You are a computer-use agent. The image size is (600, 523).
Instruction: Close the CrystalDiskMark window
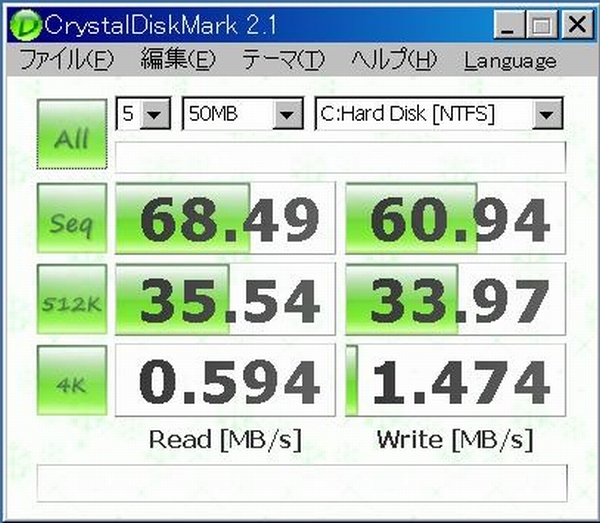(577, 24)
